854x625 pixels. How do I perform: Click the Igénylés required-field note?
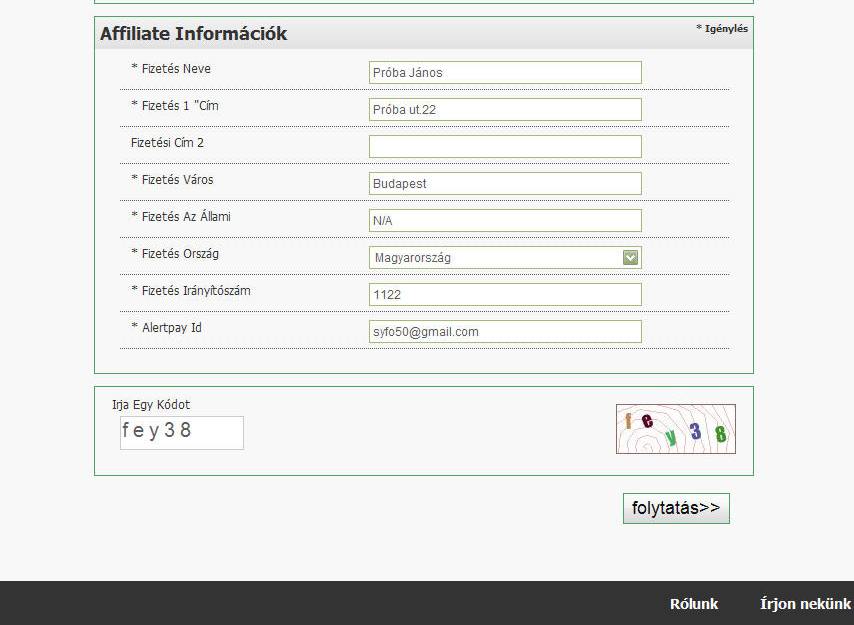pos(722,29)
